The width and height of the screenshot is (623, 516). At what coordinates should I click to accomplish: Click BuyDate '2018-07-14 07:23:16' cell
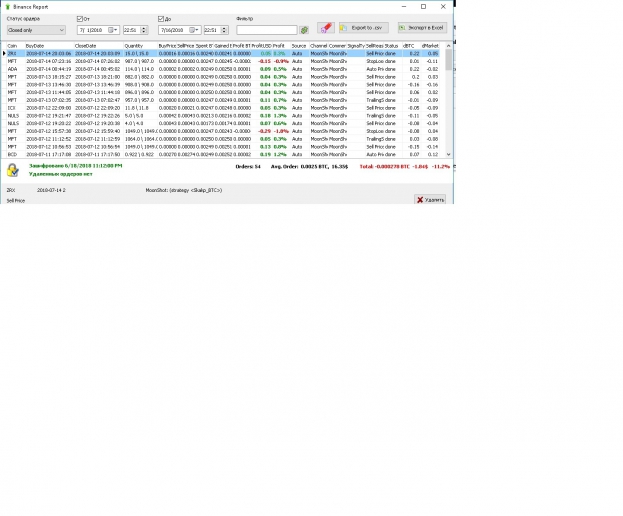[49, 61]
